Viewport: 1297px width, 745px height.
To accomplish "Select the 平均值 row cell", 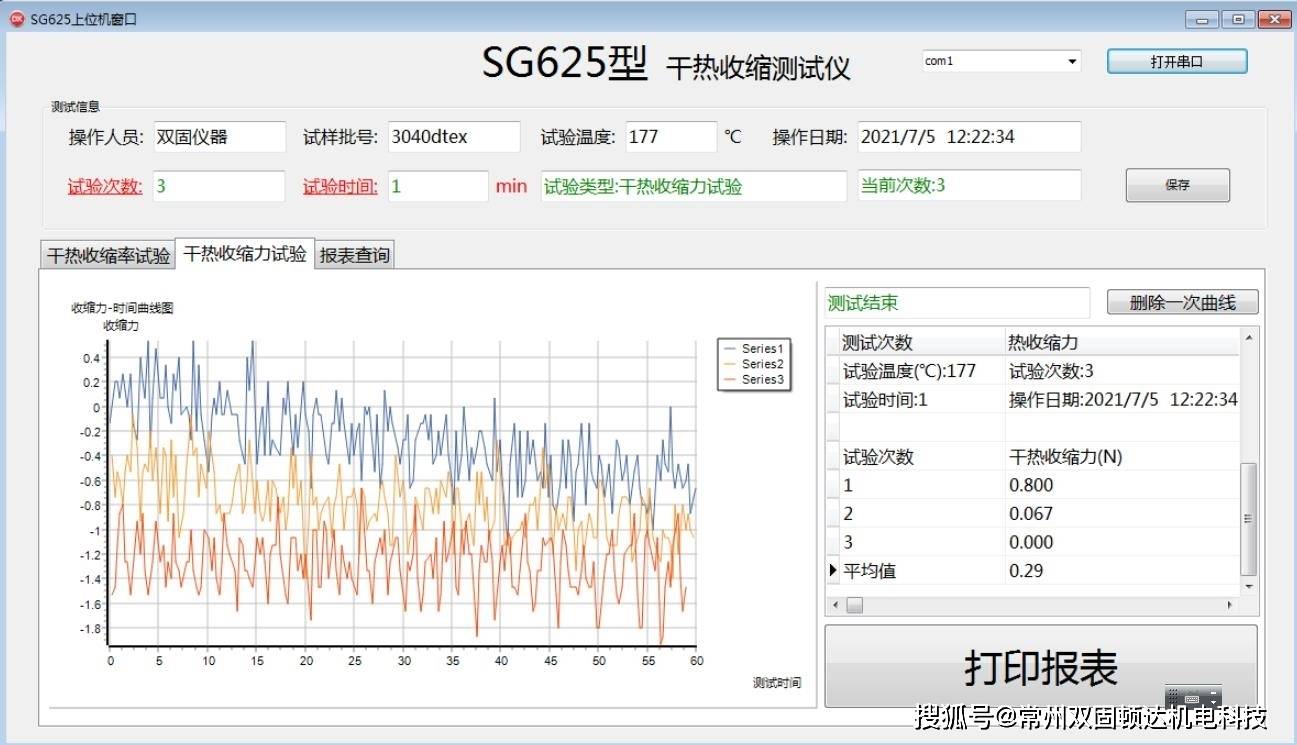I will point(921,570).
